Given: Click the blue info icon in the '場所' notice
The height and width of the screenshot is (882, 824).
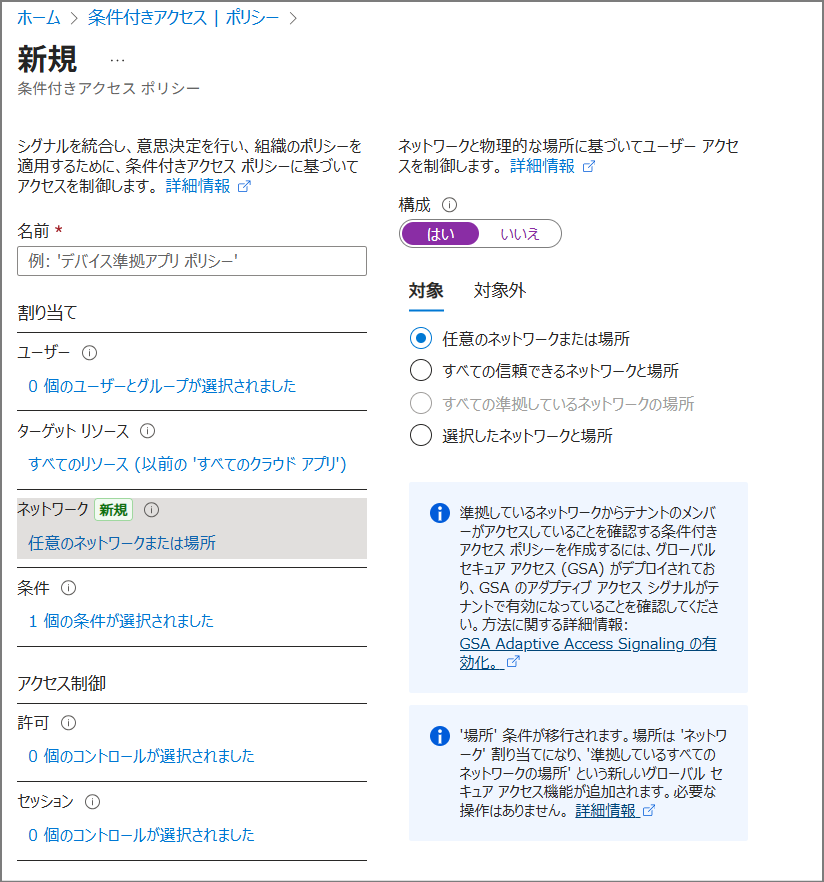Looking at the screenshot, I should tap(440, 736).
